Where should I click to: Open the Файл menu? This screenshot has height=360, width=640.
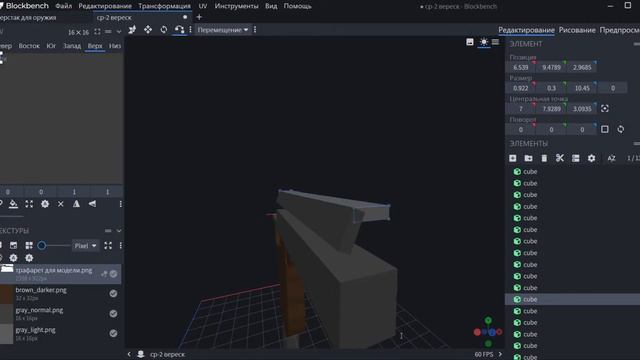(63, 6)
